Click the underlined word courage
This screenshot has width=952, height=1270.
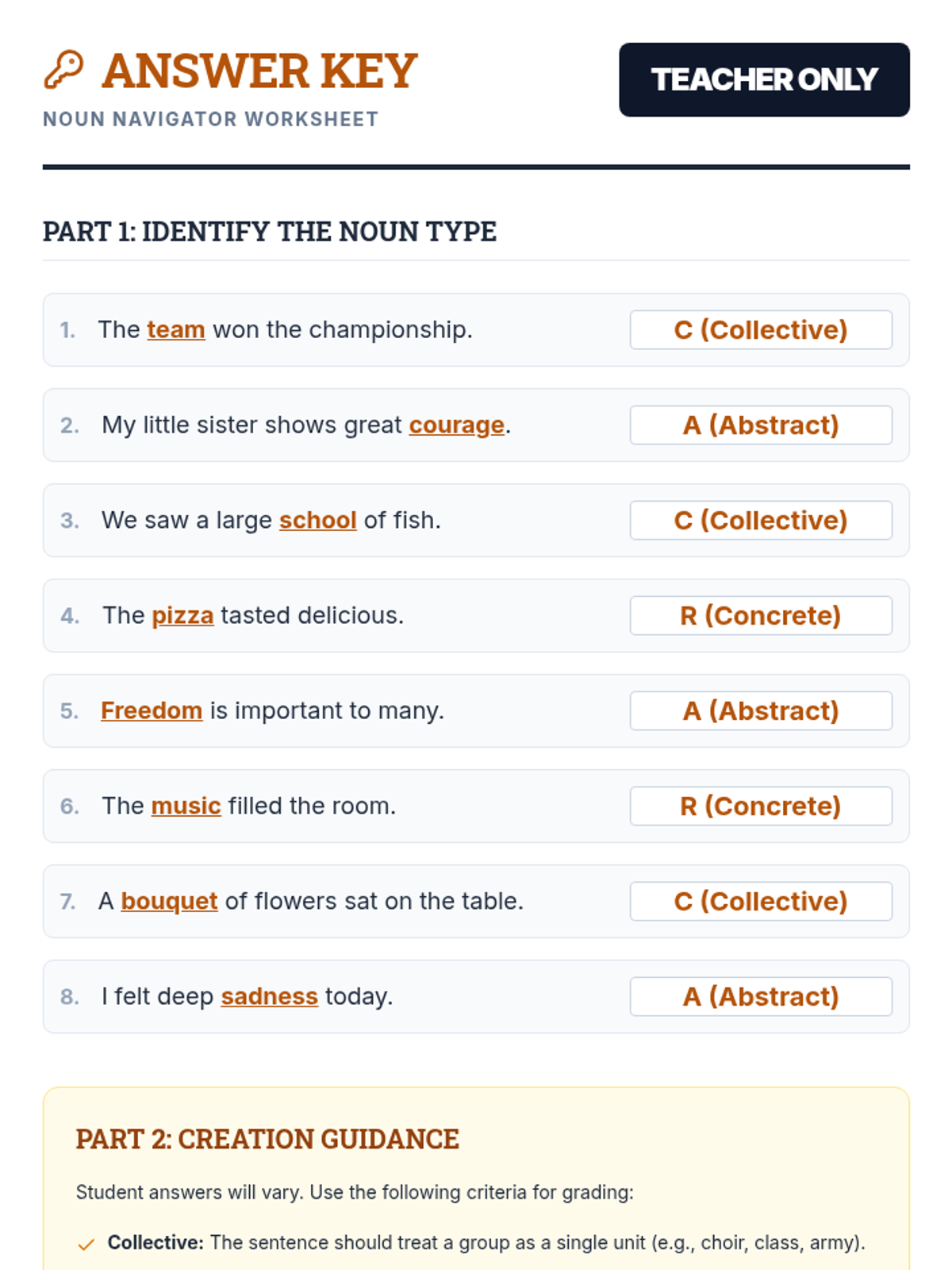(456, 425)
